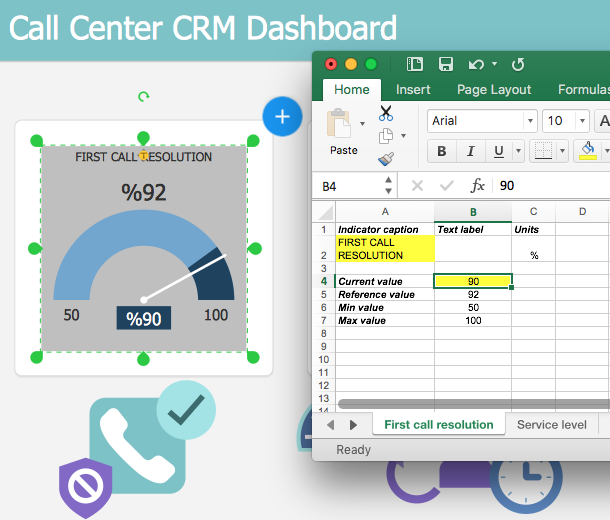Click the gauge needle on the dashboard
Screen dimensions: 610x520
coord(184,278)
